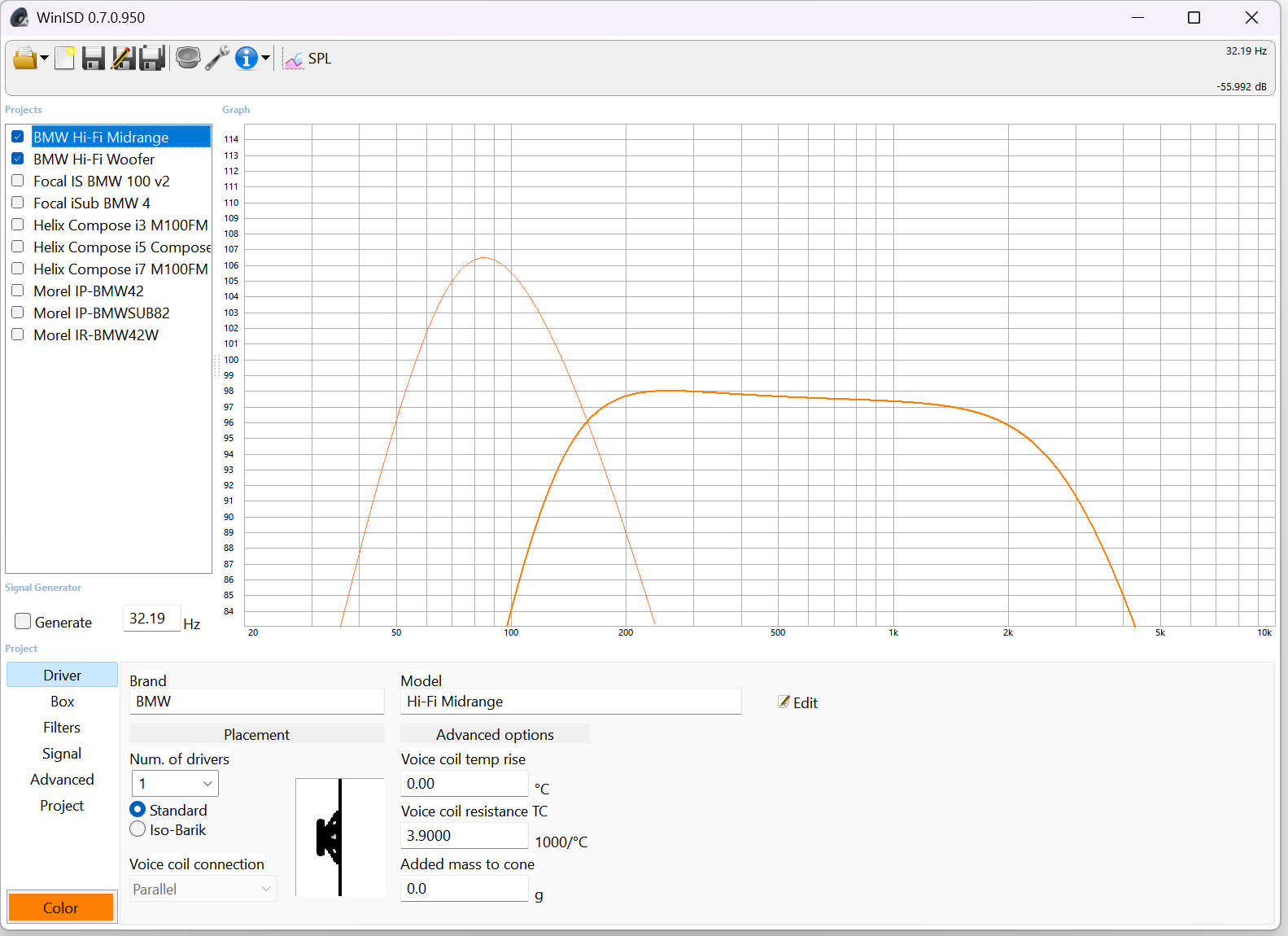Click the driver placement diagram image

[x=339, y=838]
